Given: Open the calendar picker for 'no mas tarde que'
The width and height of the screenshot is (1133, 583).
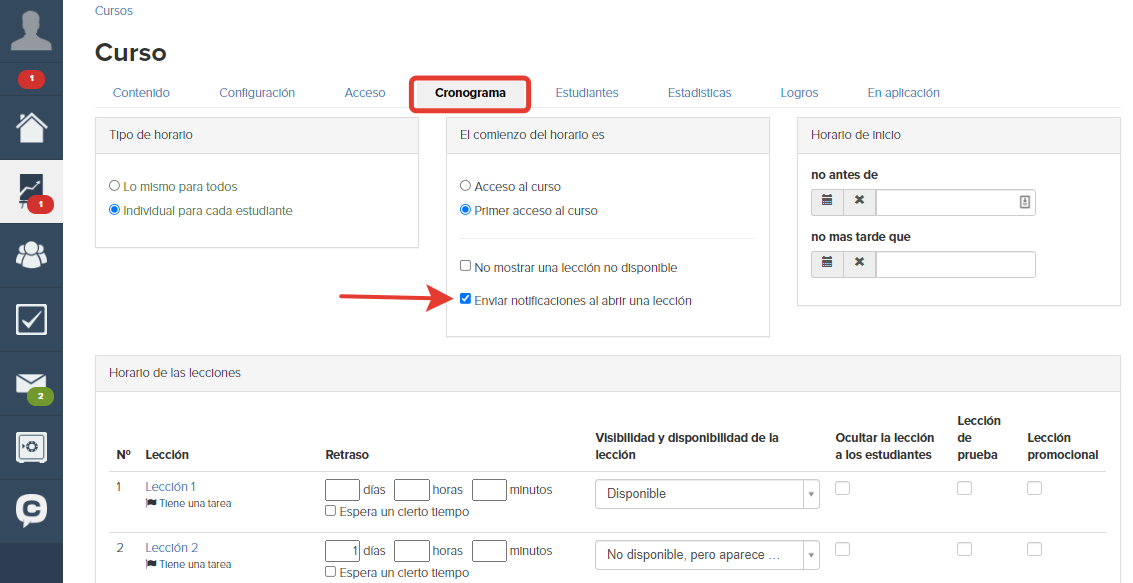Looking at the screenshot, I should click(x=827, y=264).
